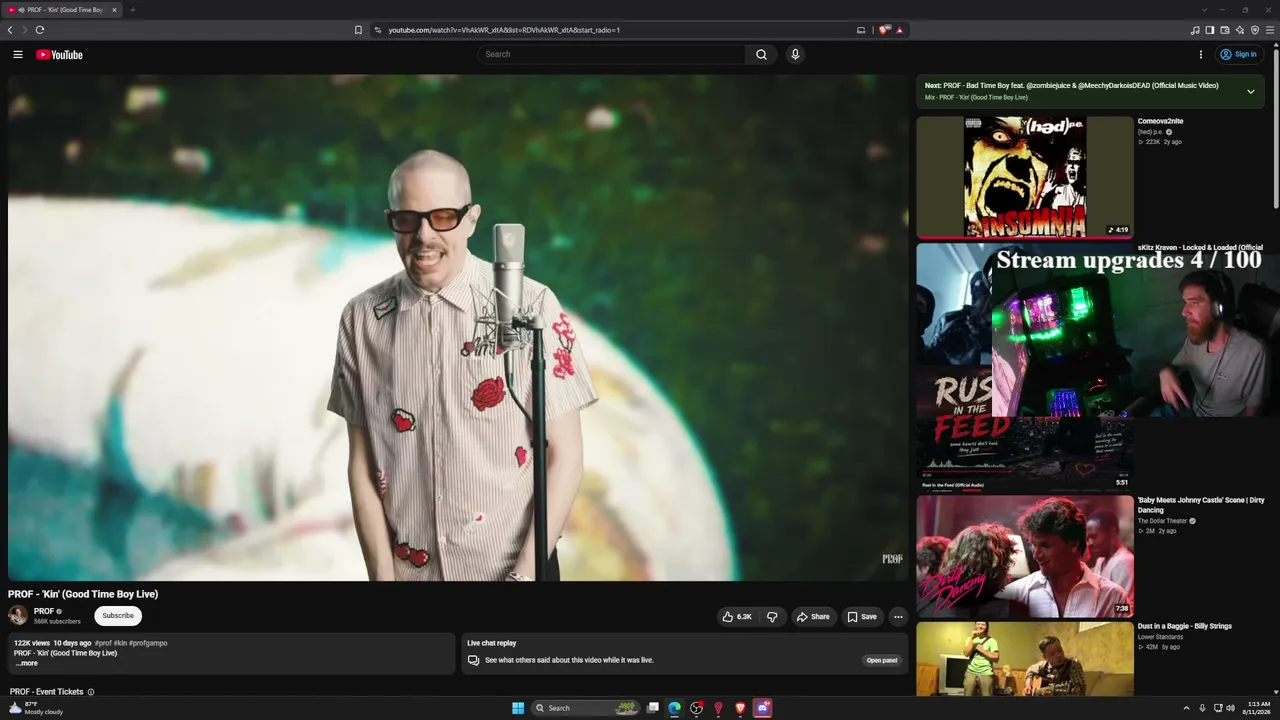Open sKitz Kraven Locked & Loaded title

(1200, 247)
